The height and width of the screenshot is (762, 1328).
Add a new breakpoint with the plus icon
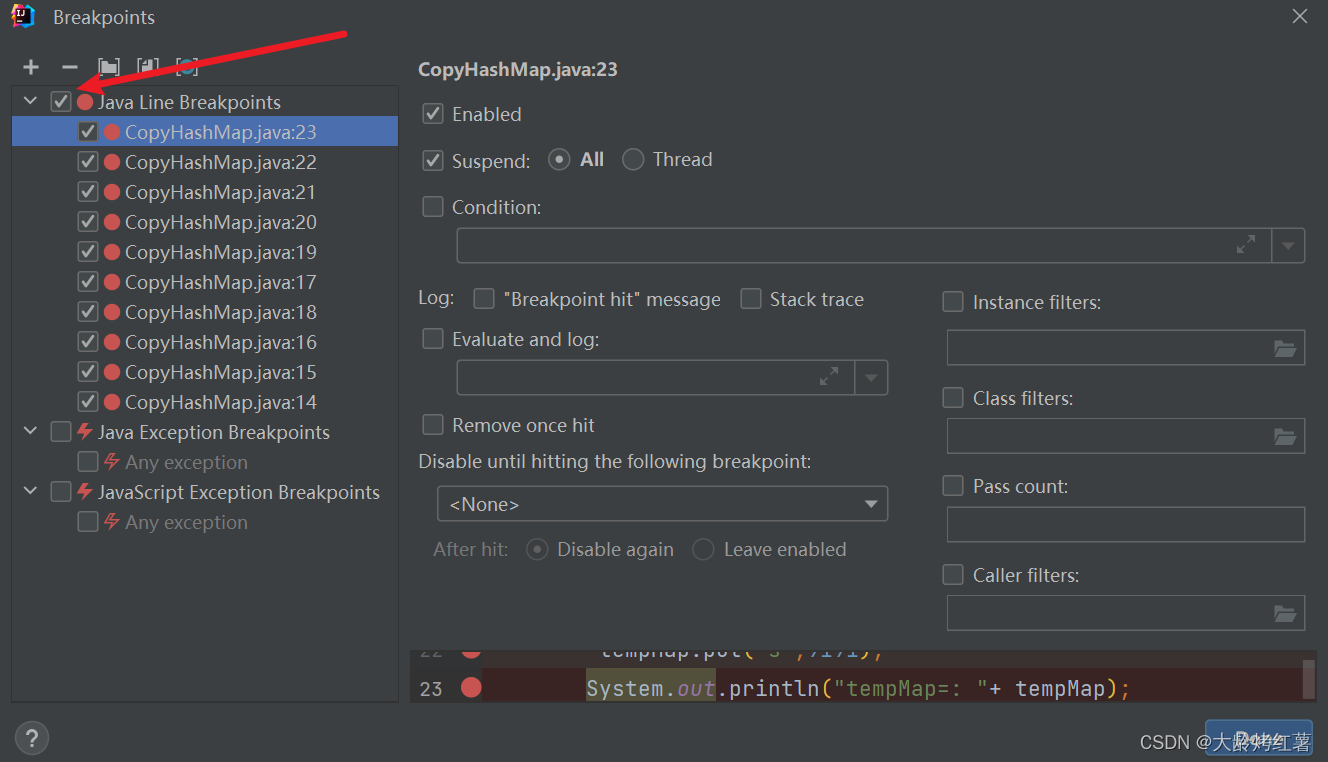pyautogui.click(x=31, y=67)
